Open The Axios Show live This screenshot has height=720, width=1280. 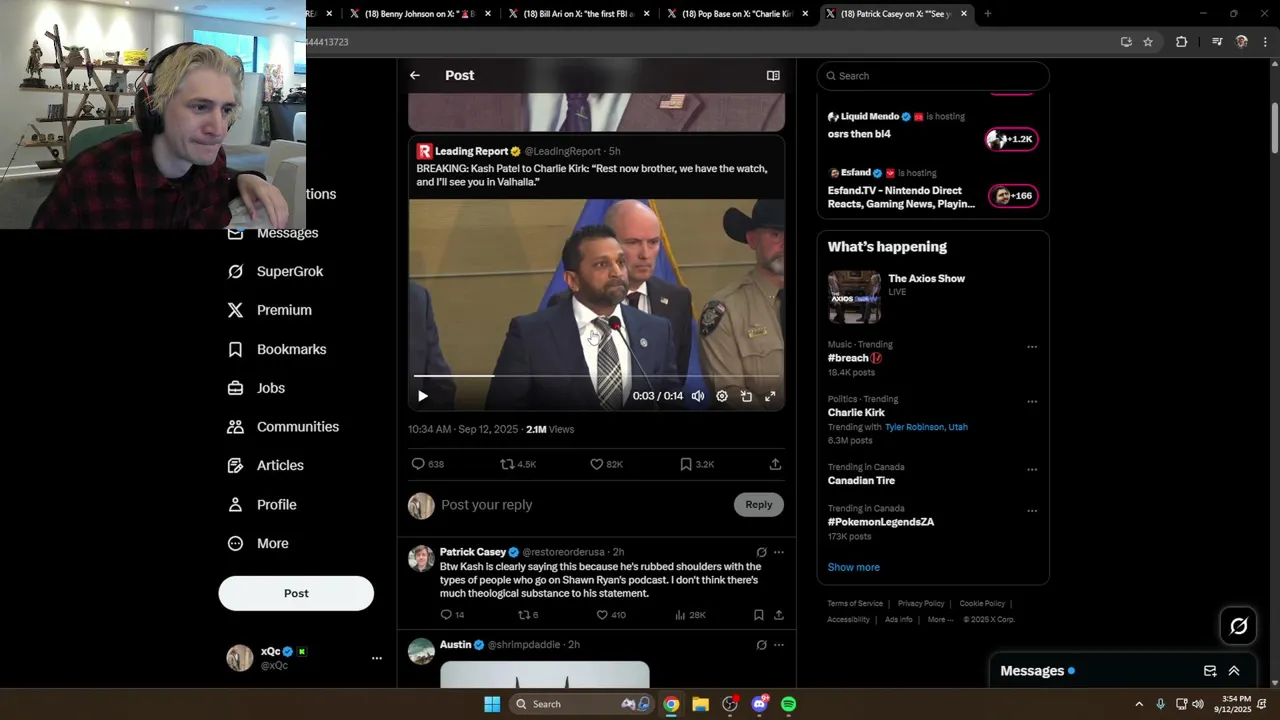click(x=933, y=297)
